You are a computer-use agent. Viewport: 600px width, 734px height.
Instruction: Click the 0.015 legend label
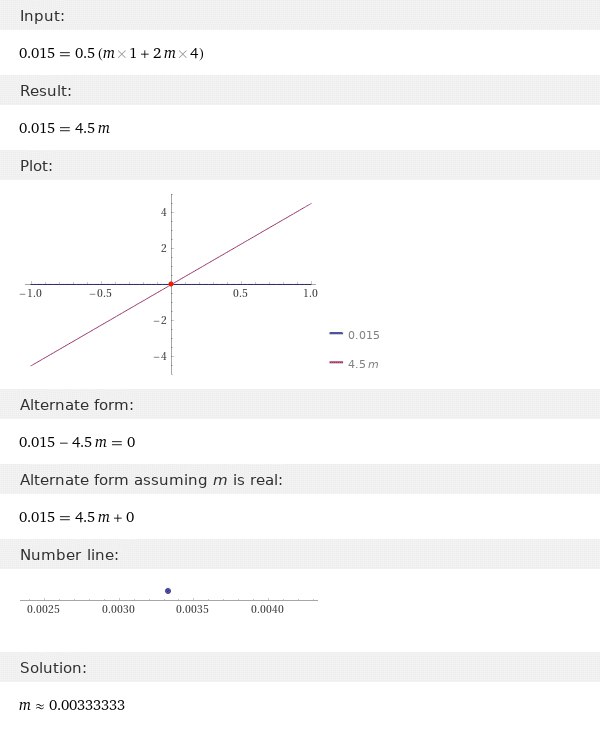click(363, 335)
